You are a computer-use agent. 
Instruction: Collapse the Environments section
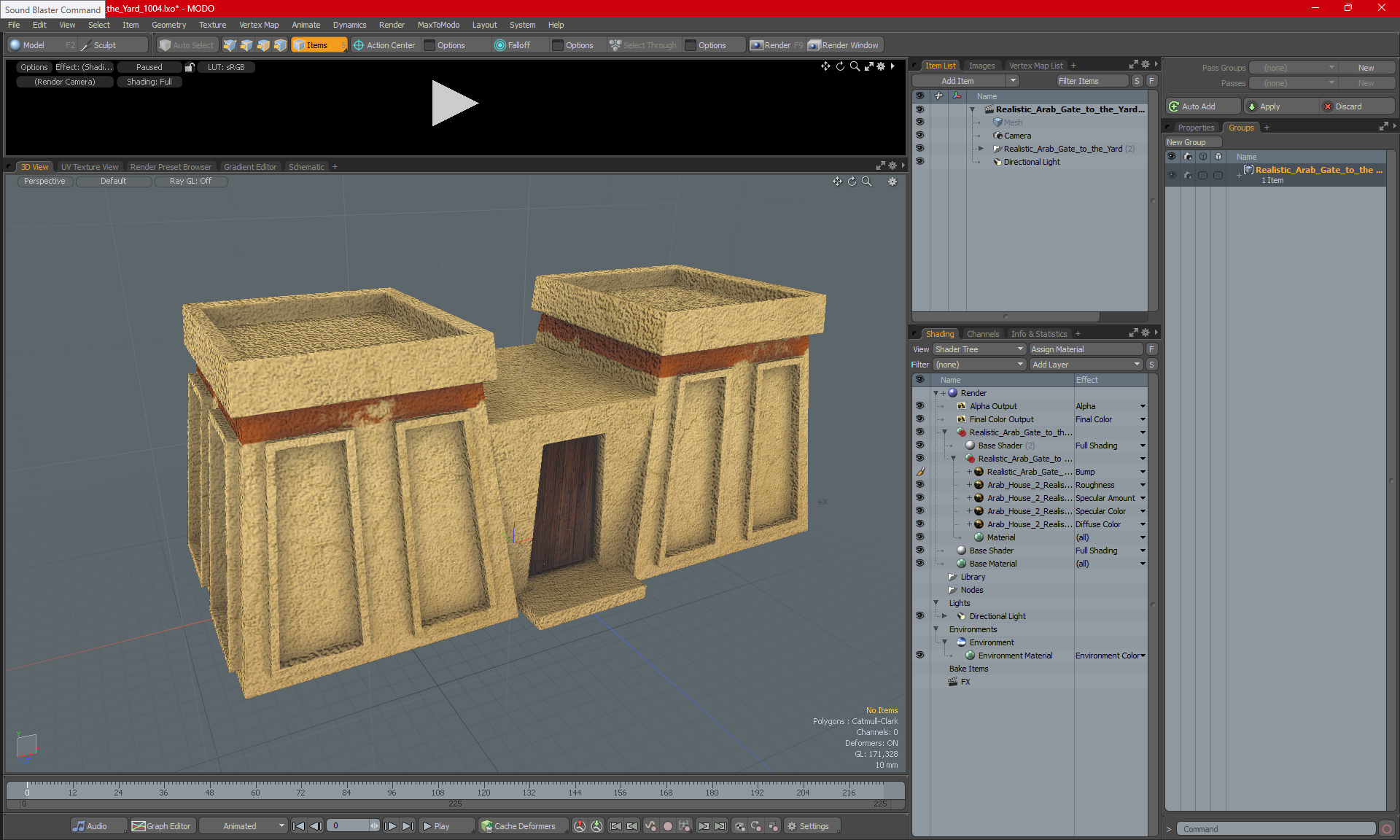[936, 629]
